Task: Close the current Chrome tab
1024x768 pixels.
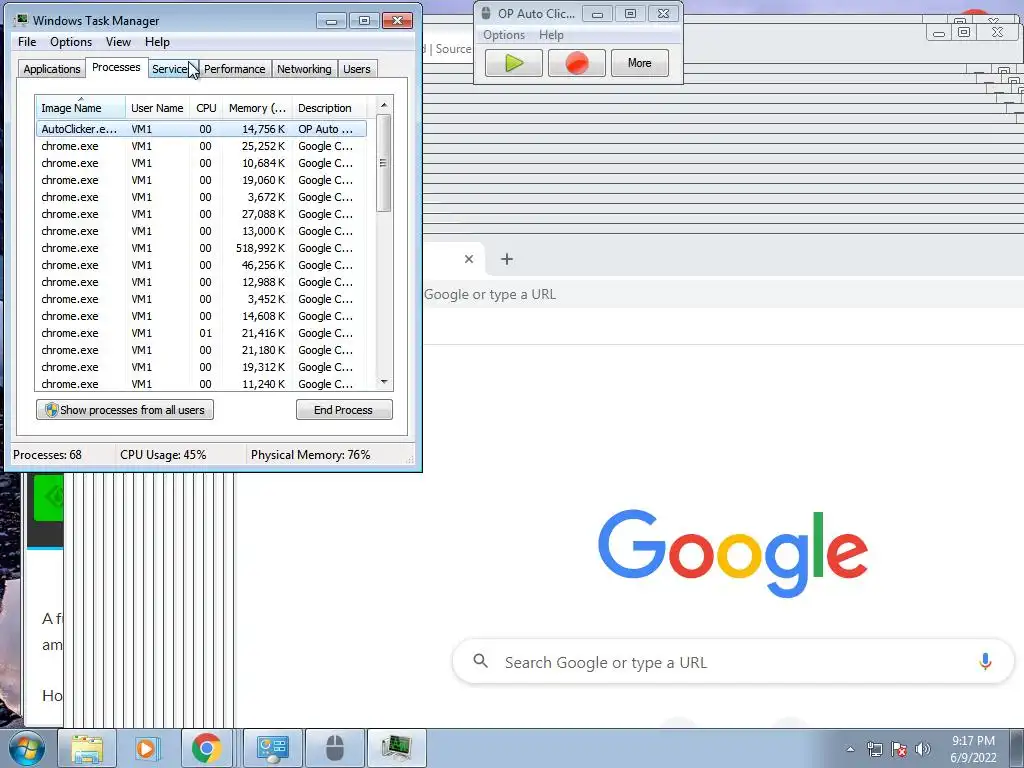Action: tap(469, 259)
